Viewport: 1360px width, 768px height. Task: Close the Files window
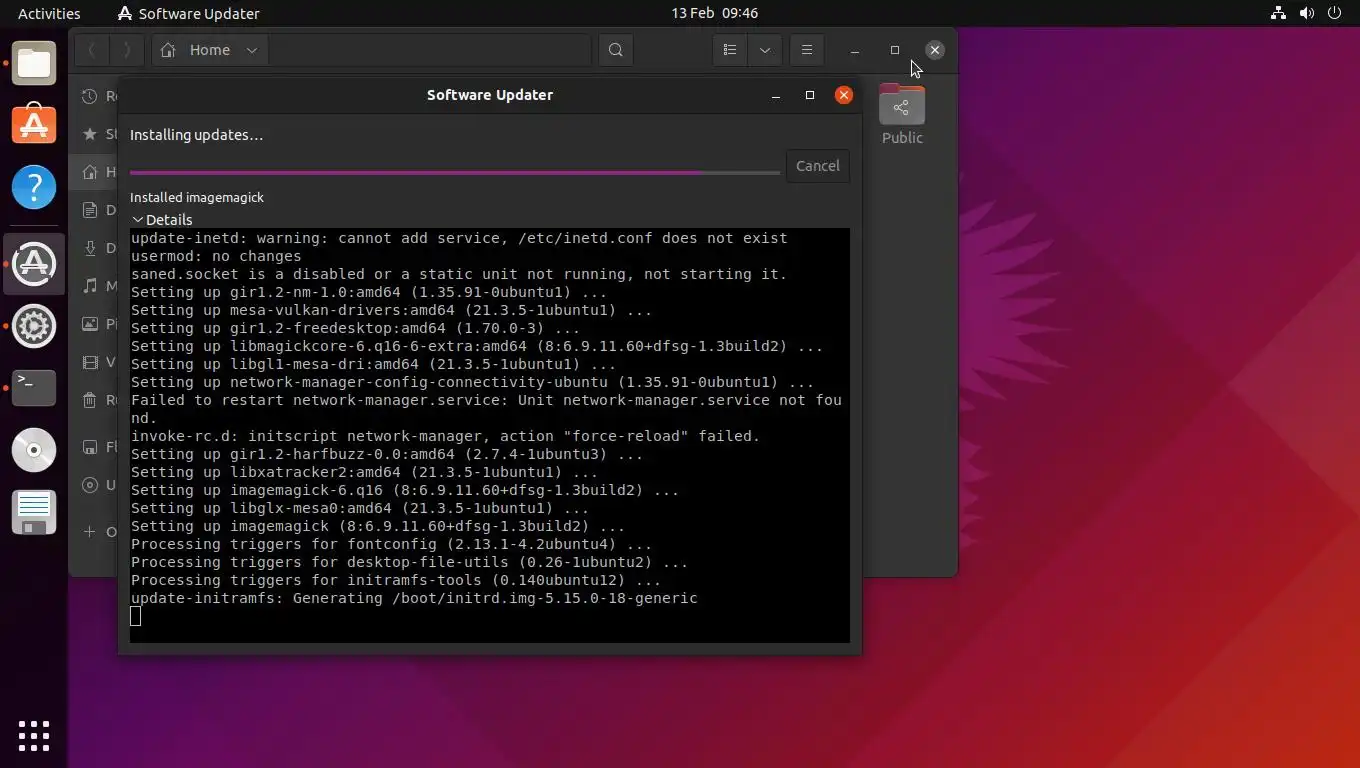point(935,50)
